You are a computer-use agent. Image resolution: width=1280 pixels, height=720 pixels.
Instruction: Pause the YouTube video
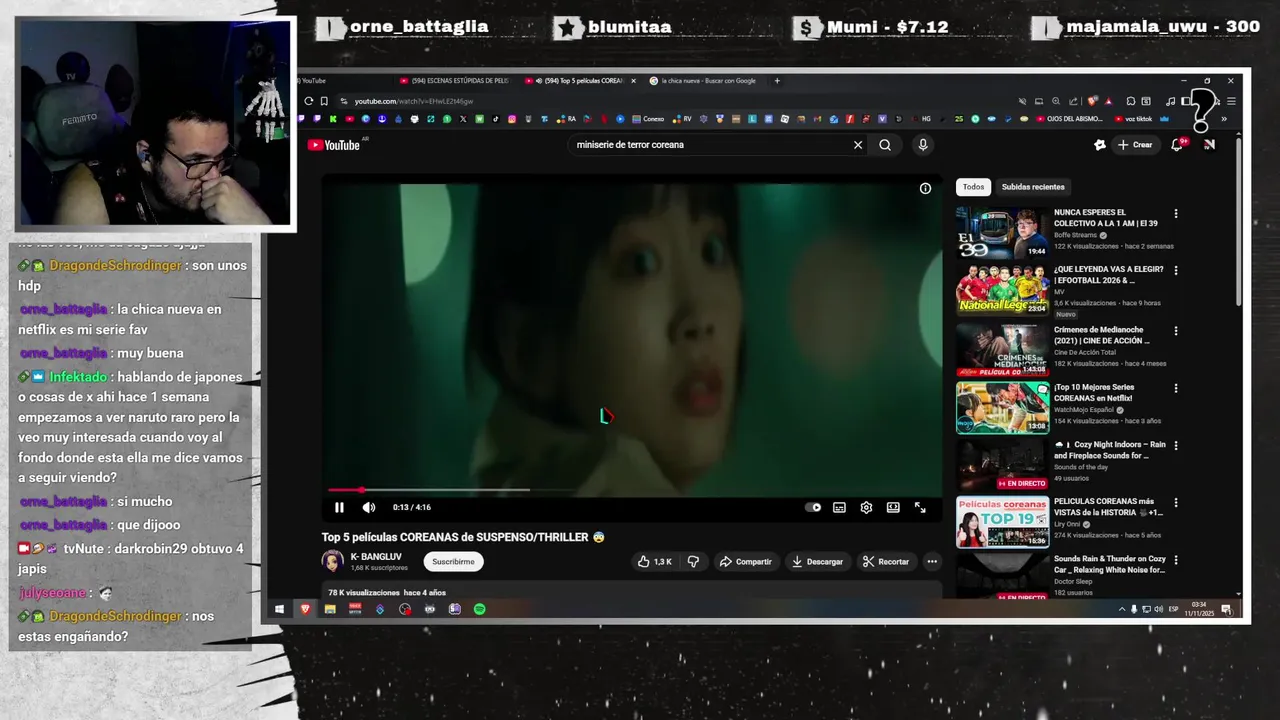[x=339, y=508]
